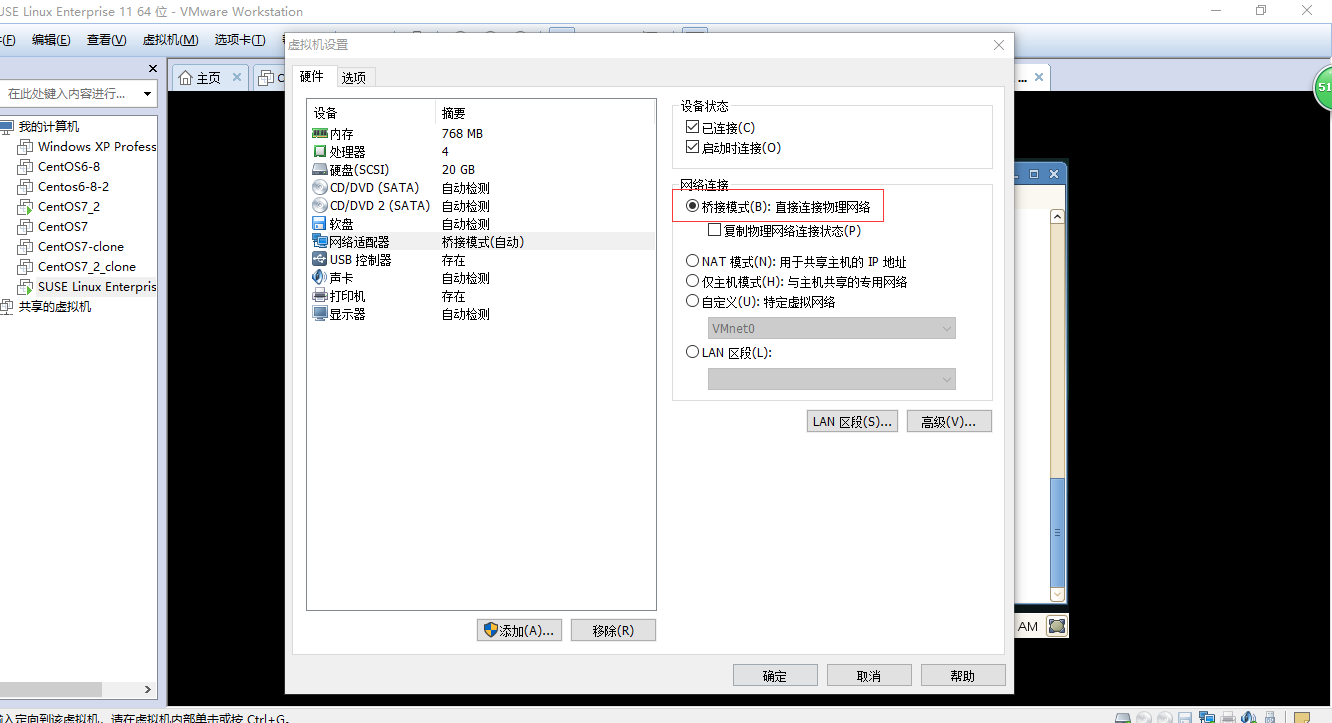Open the 查看(V) menu

pos(106,40)
